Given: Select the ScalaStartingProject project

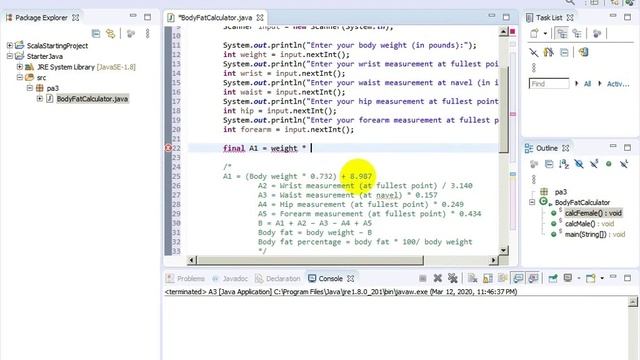Looking at the screenshot, I should (57, 46).
